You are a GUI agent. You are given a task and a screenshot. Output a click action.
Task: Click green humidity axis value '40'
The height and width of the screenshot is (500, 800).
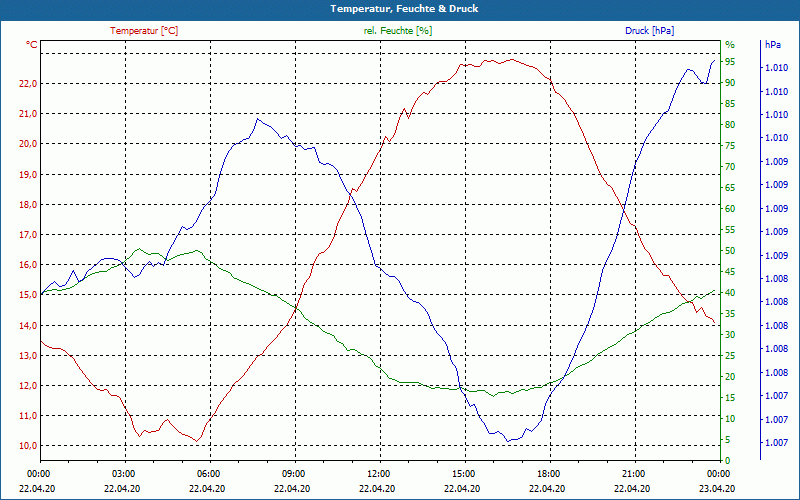730,293
